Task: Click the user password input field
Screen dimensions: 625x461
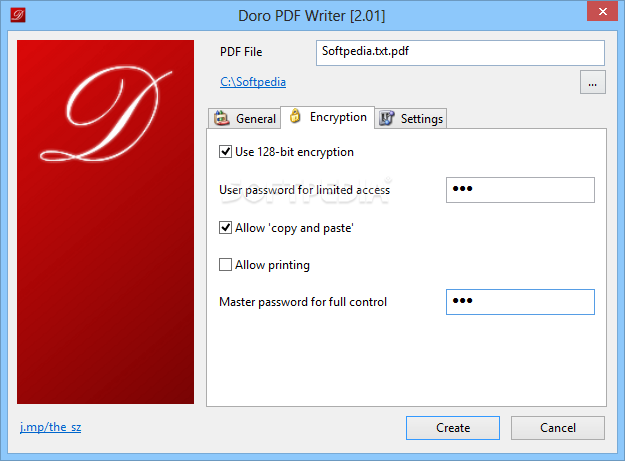Action: (x=520, y=190)
